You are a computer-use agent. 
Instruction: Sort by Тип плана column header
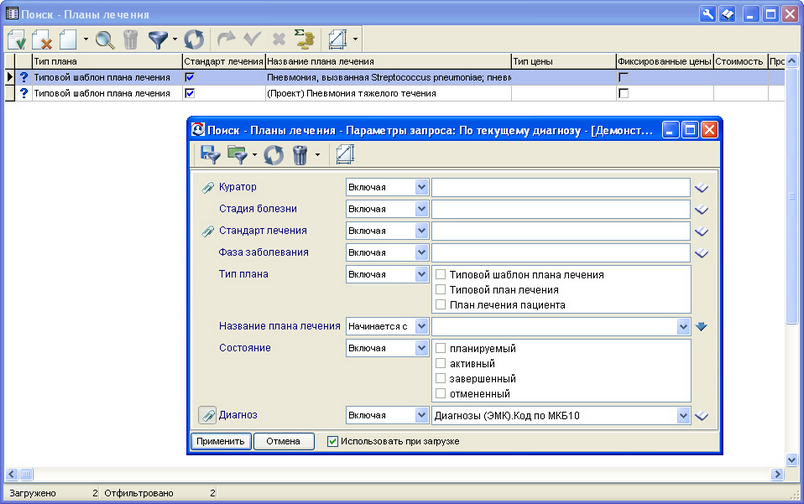107,61
